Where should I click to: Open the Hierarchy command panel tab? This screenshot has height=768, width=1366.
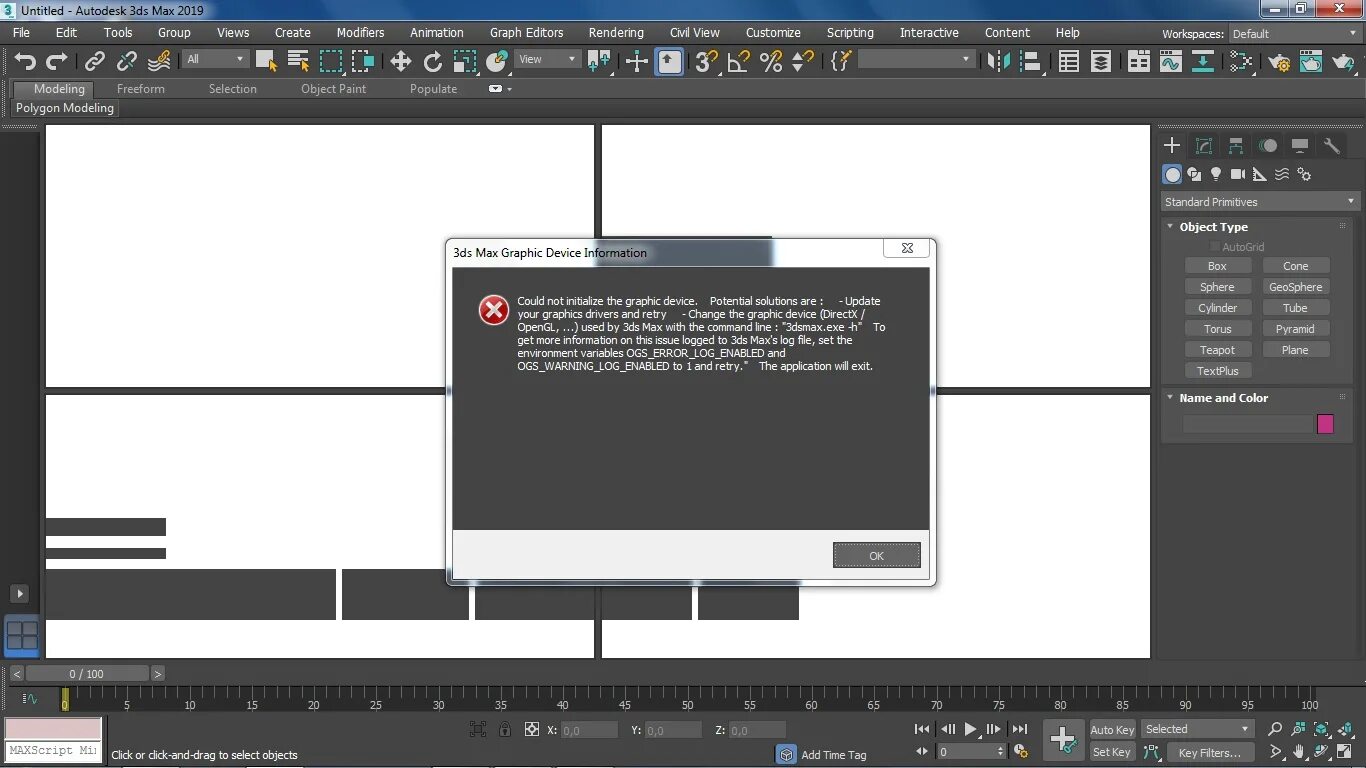tap(1236, 146)
